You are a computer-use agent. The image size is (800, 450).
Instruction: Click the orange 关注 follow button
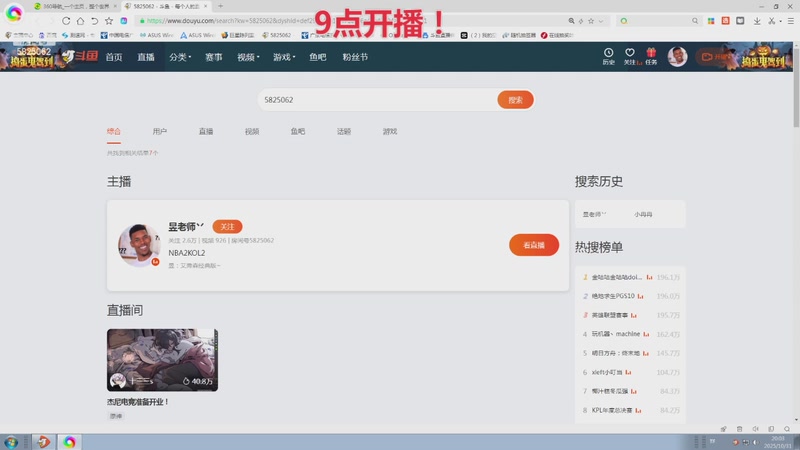click(x=228, y=227)
